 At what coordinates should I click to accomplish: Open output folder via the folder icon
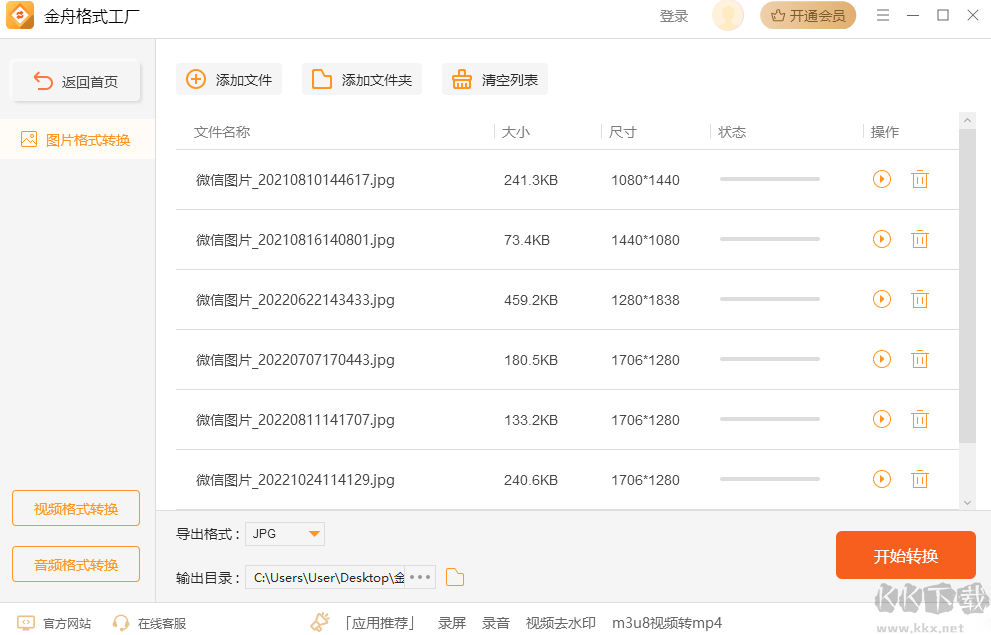(x=455, y=577)
